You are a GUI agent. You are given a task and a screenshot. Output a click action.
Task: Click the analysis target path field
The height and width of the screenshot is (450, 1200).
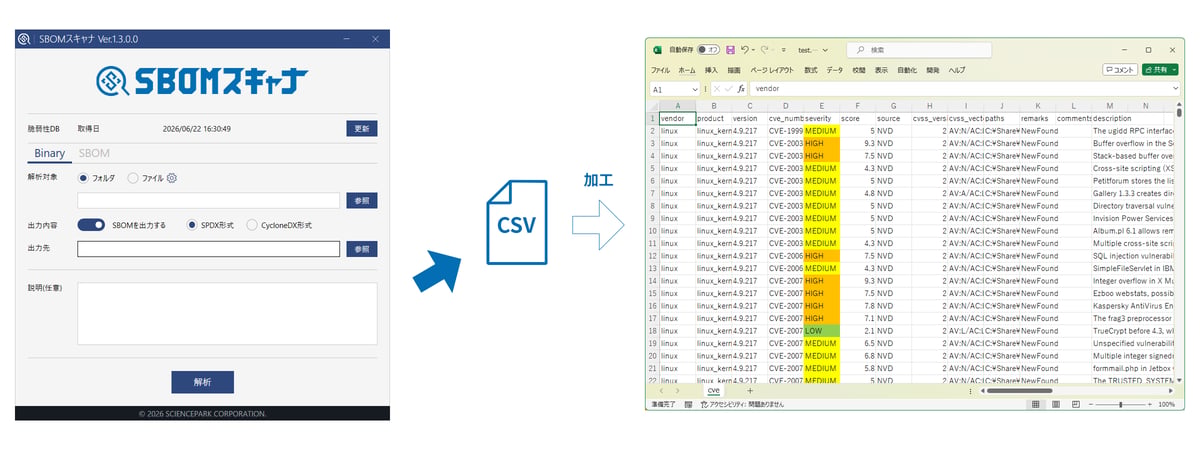click(x=209, y=201)
